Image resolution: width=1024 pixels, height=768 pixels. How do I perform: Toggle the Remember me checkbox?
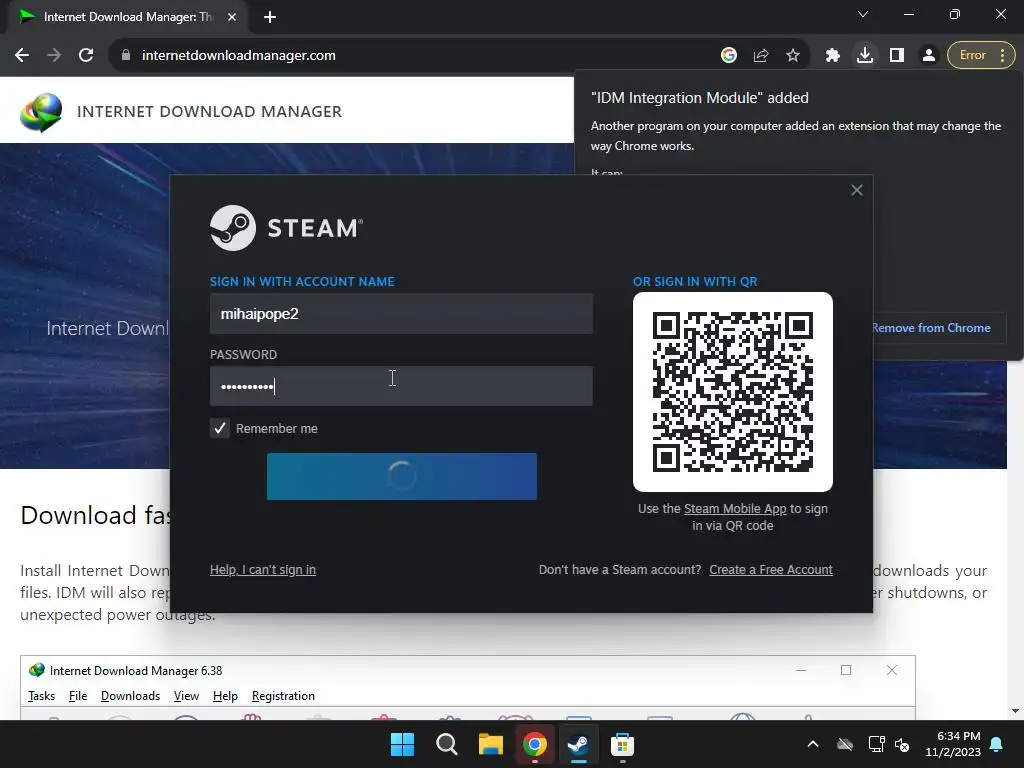[x=219, y=428]
